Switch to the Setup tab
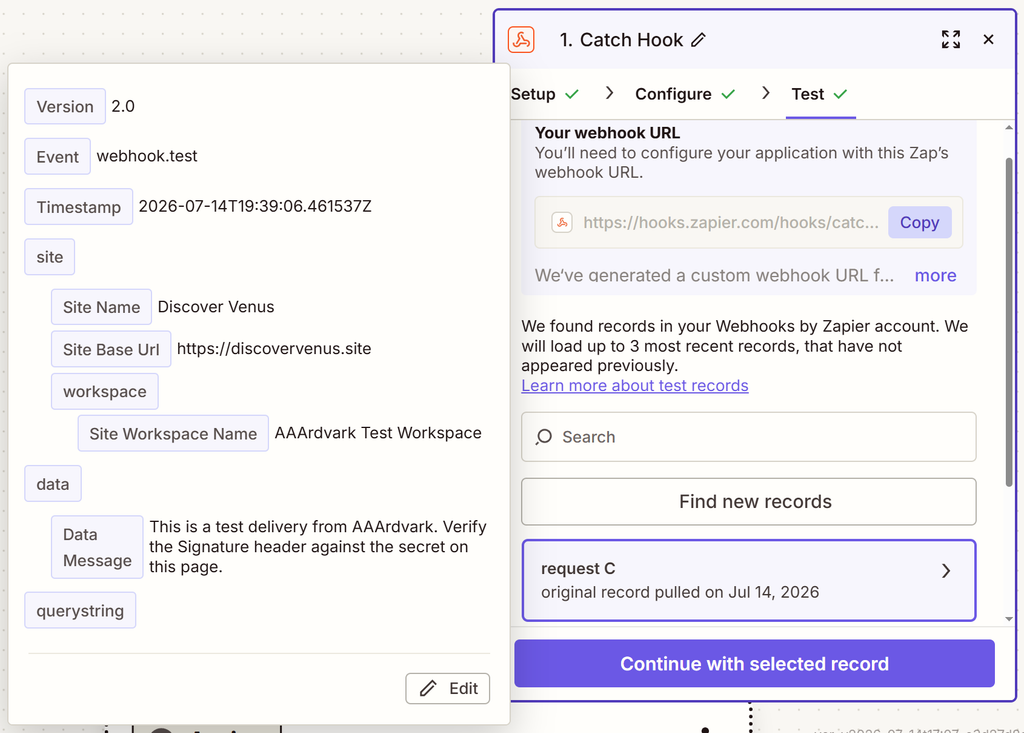This screenshot has height=733, width=1024. coord(545,94)
